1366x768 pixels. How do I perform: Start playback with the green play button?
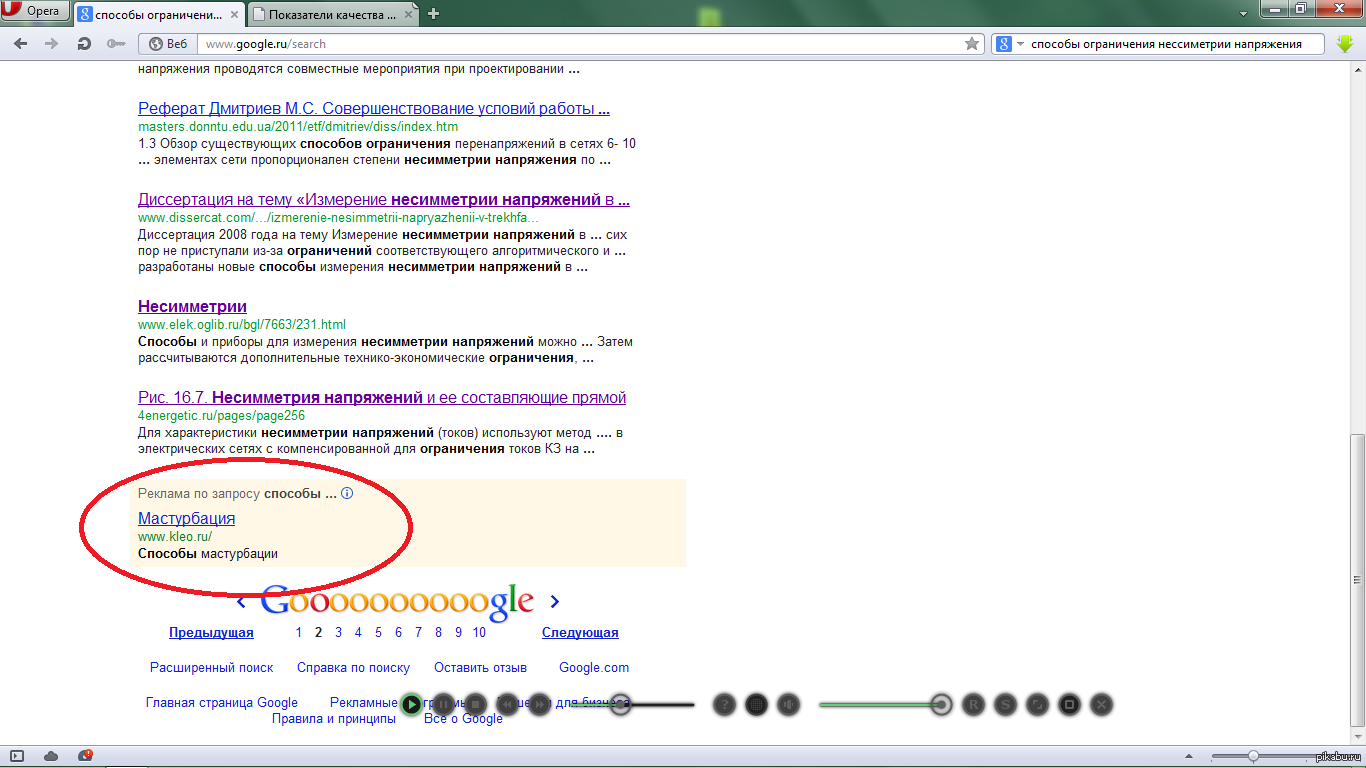coord(411,704)
